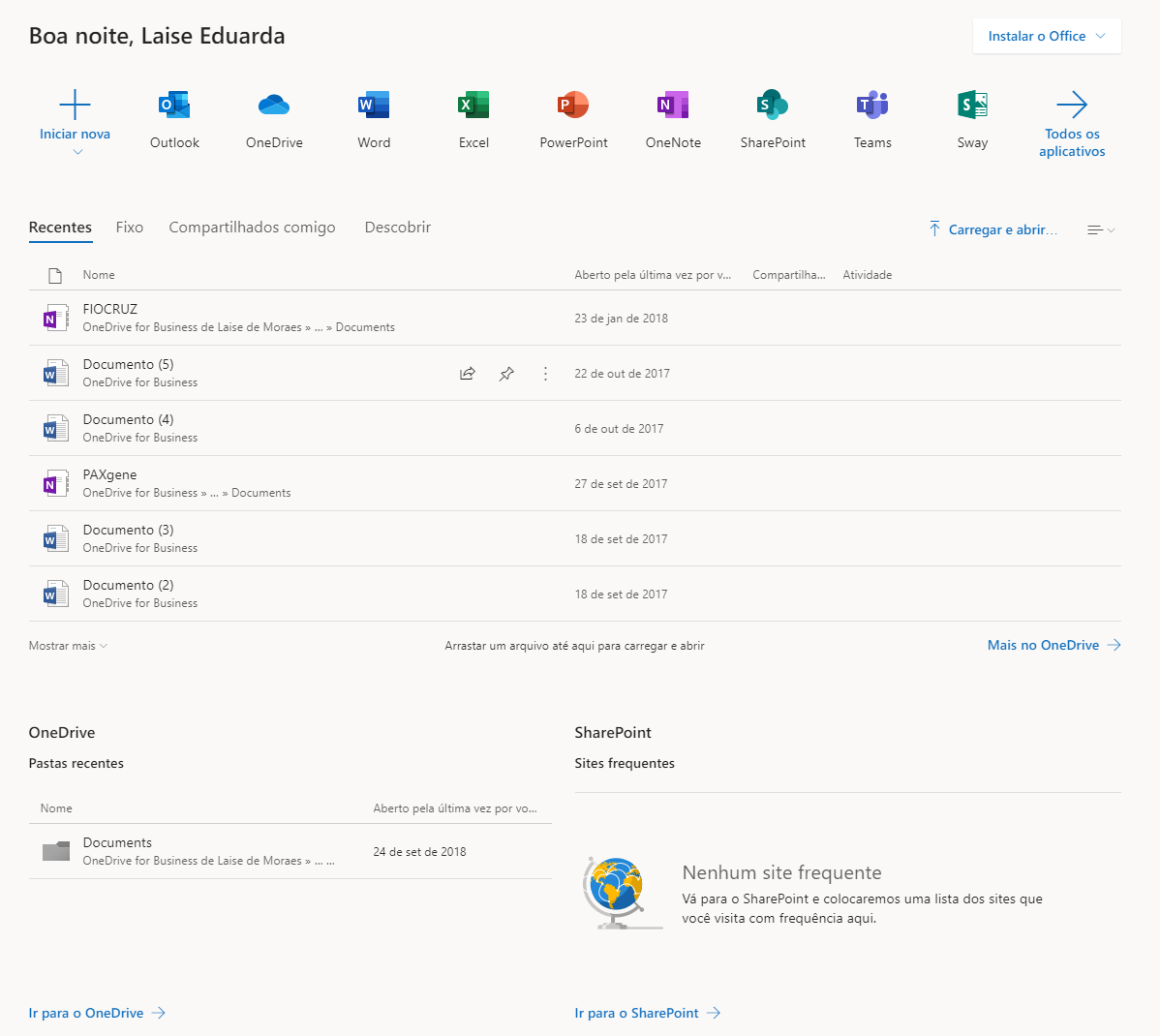Click the Nenhum site frequente heading

pos(782,872)
